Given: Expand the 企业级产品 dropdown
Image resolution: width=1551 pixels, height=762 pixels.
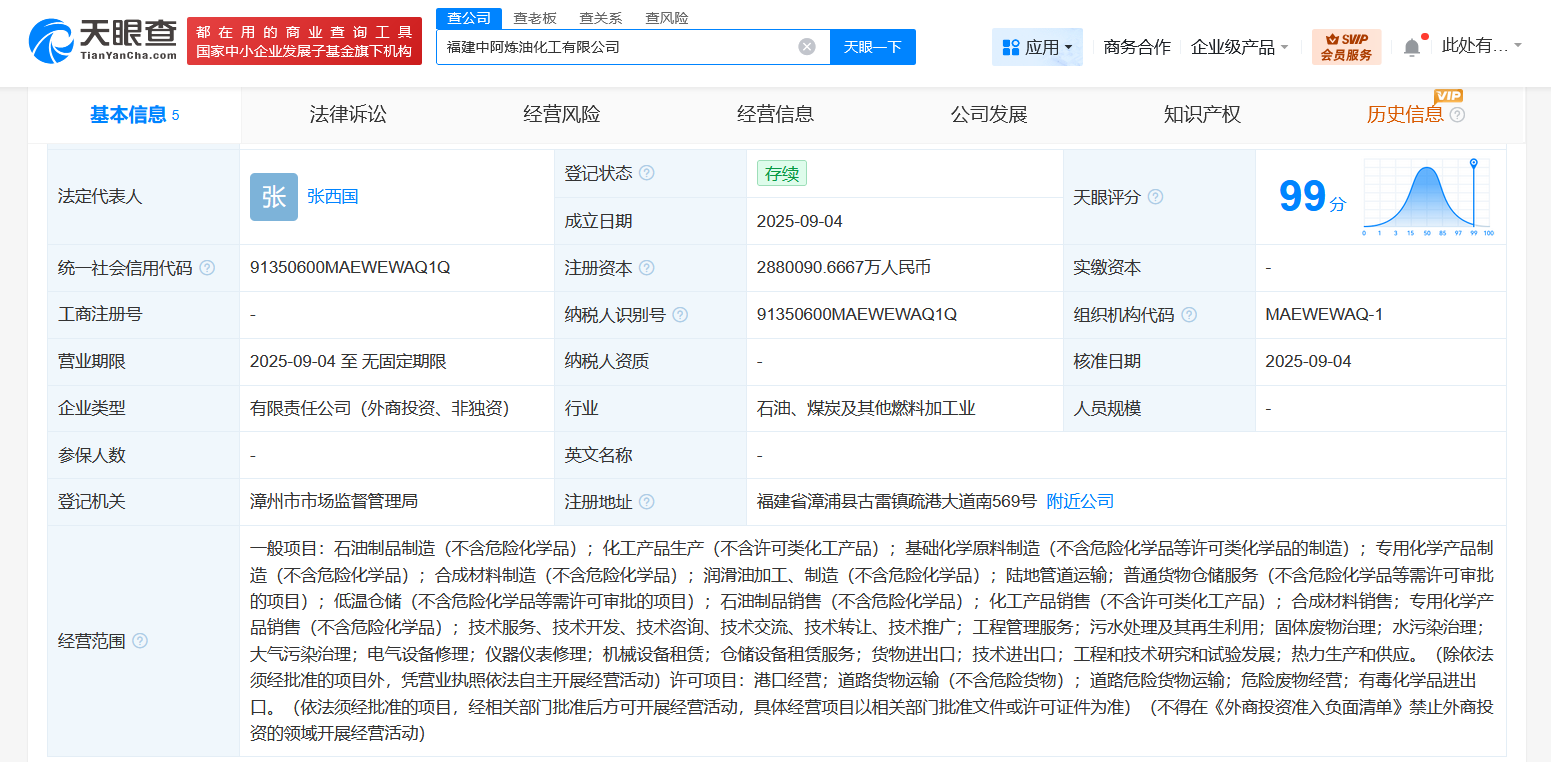Looking at the screenshot, I should point(1239,46).
